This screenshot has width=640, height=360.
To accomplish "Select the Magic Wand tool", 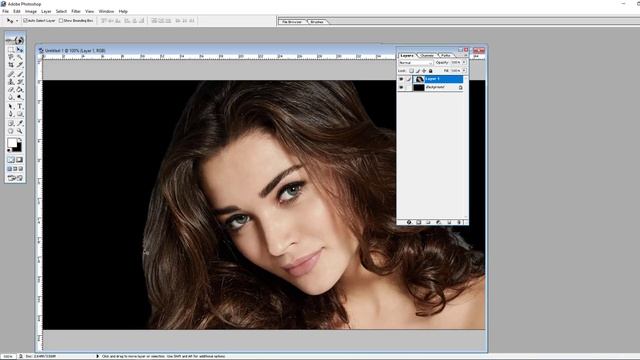I will click(20, 57).
